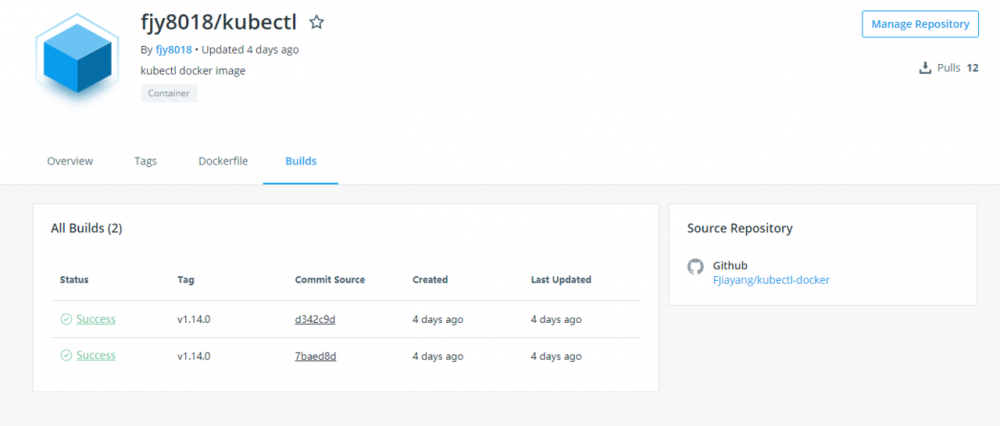Click the fjy8018/kubectl title
Viewport: 1000px width, 426px height.
coord(219,23)
